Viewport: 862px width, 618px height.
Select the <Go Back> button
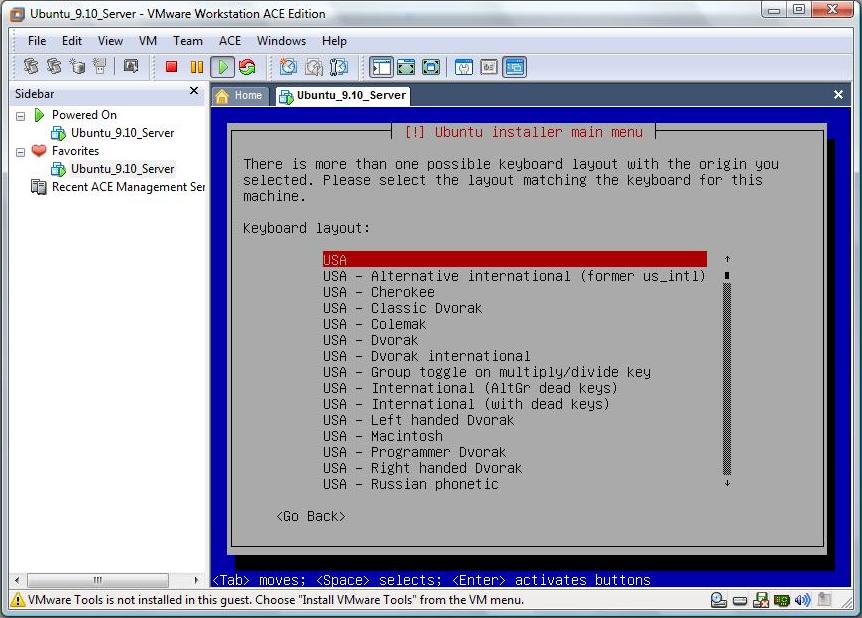point(311,516)
